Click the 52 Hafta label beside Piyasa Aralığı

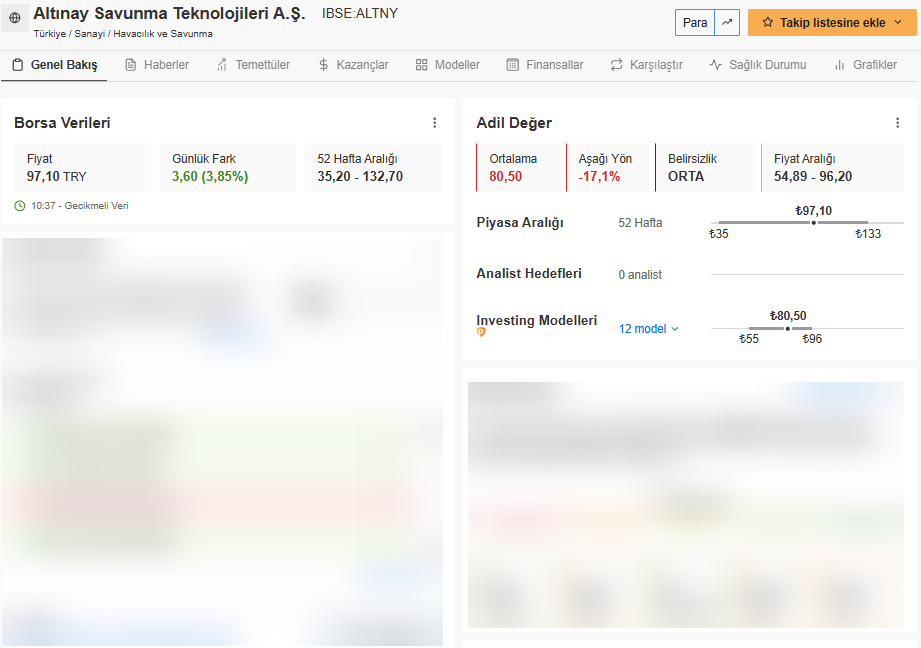point(640,223)
